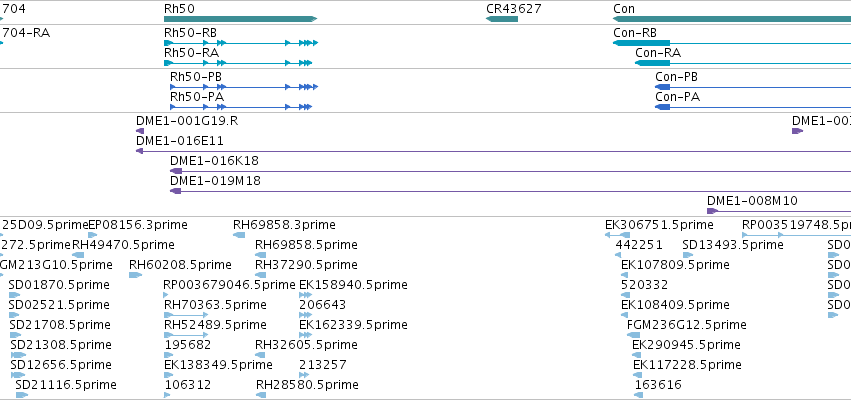Screen dimensions: 851x400
Task: Click the DME1-016K18 clone label
Action: pyautogui.click(x=214, y=161)
